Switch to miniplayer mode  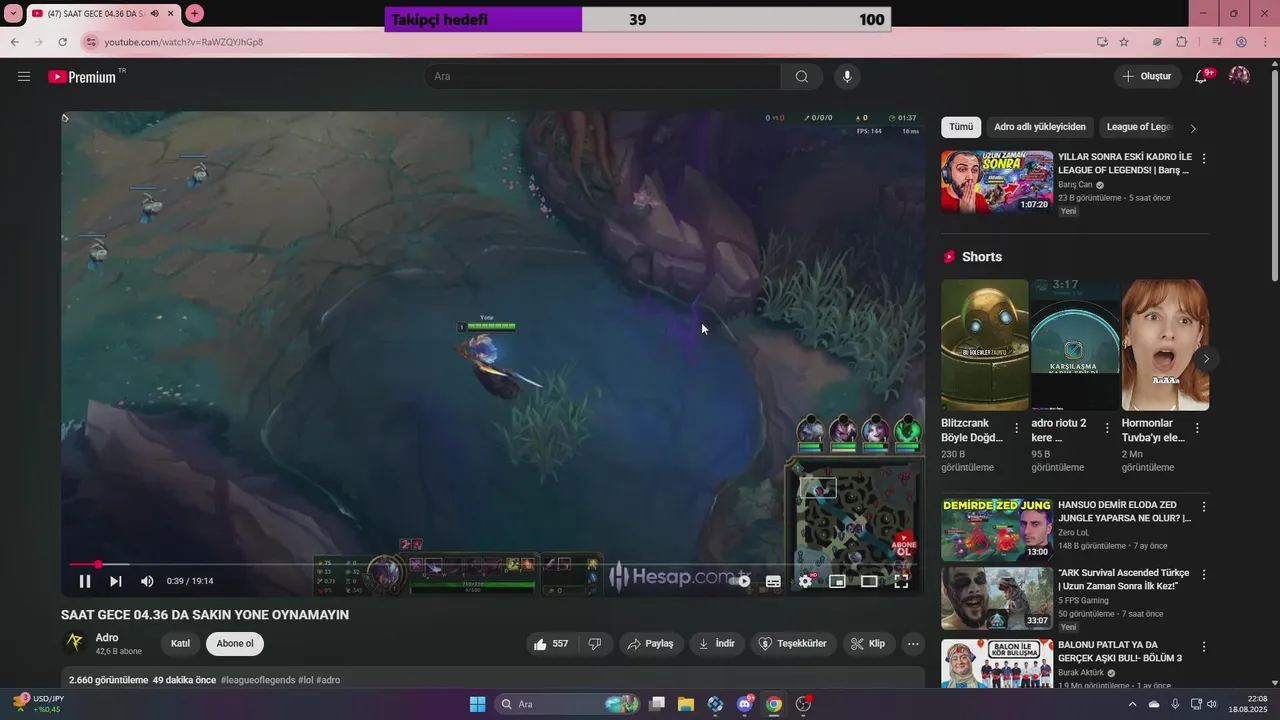click(837, 581)
